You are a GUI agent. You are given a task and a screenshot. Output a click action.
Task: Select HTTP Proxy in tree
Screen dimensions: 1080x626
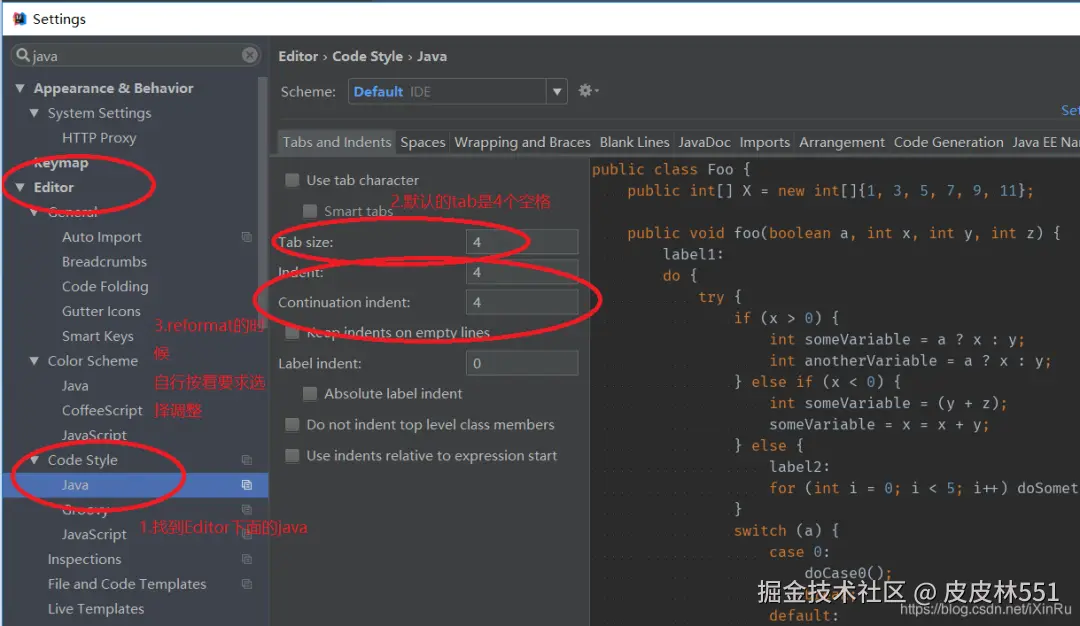pos(99,138)
